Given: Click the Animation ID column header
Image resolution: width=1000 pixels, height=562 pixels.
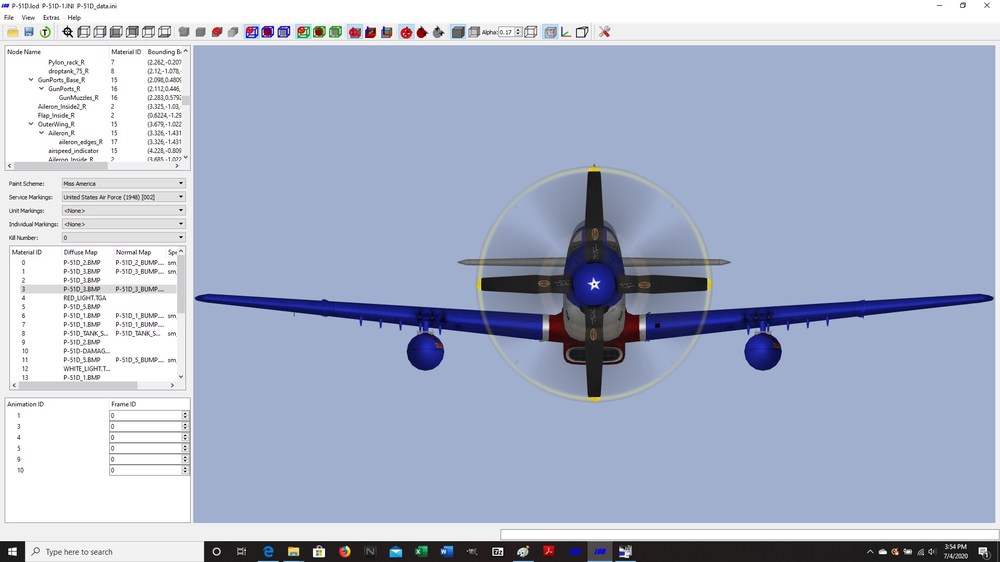Looking at the screenshot, I should click(26, 404).
